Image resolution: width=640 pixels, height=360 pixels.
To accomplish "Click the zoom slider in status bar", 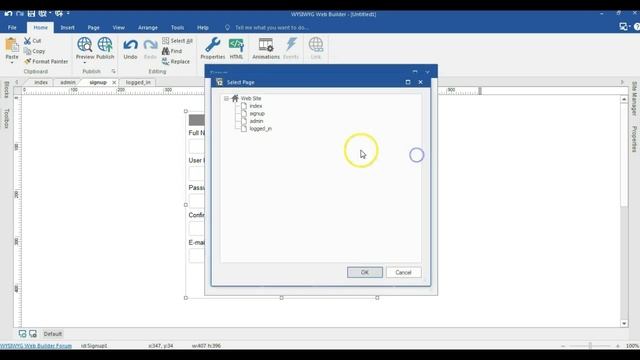I will click(590, 346).
